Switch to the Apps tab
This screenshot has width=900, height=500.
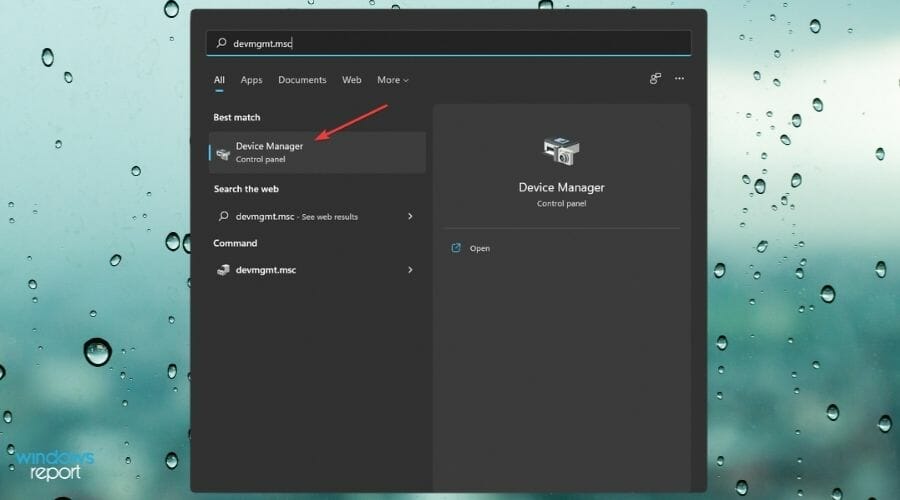click(x=251, y=80)
